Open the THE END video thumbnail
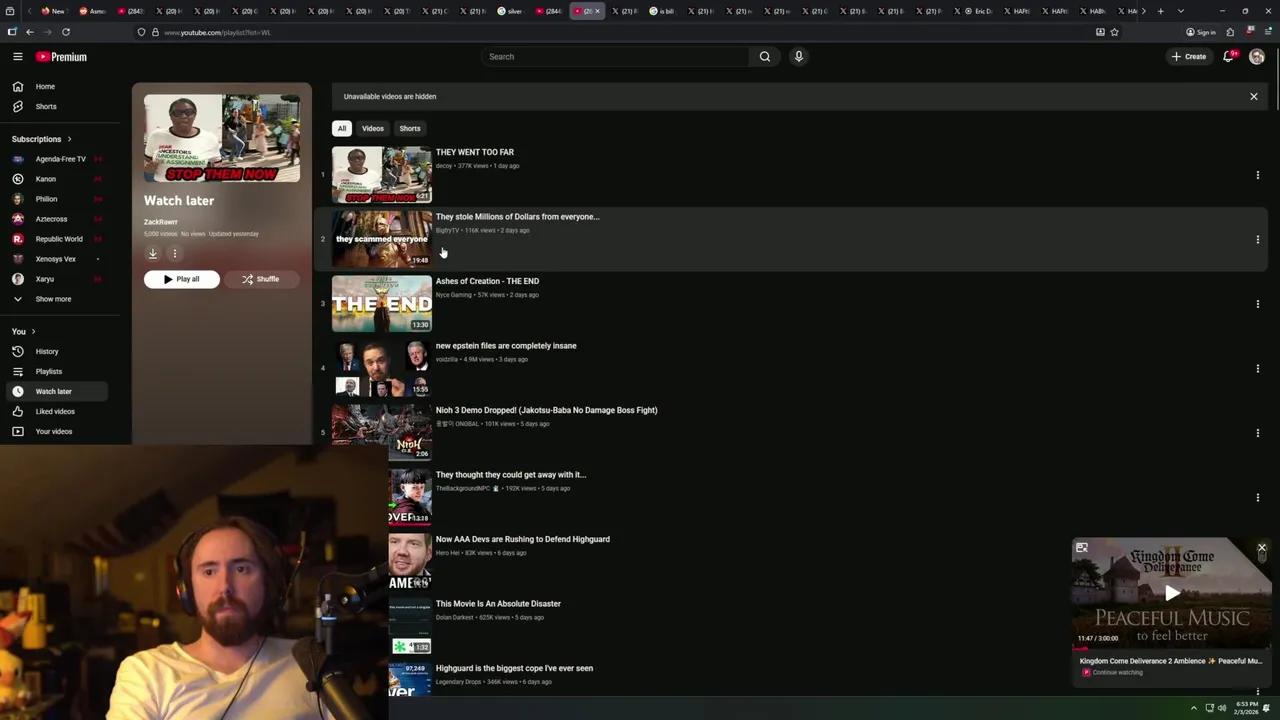1280x720 pixels. 382,304
